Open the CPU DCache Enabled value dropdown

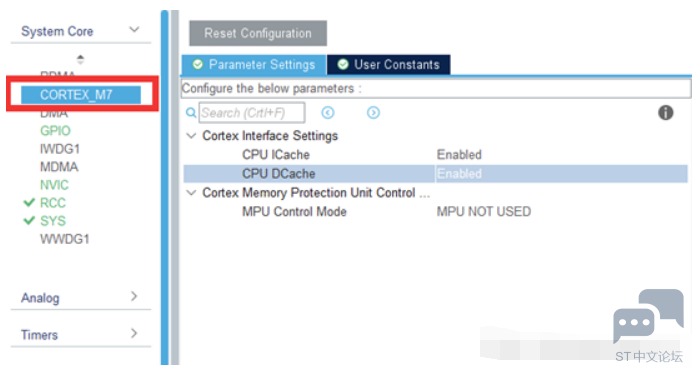(x=561, y=174)
